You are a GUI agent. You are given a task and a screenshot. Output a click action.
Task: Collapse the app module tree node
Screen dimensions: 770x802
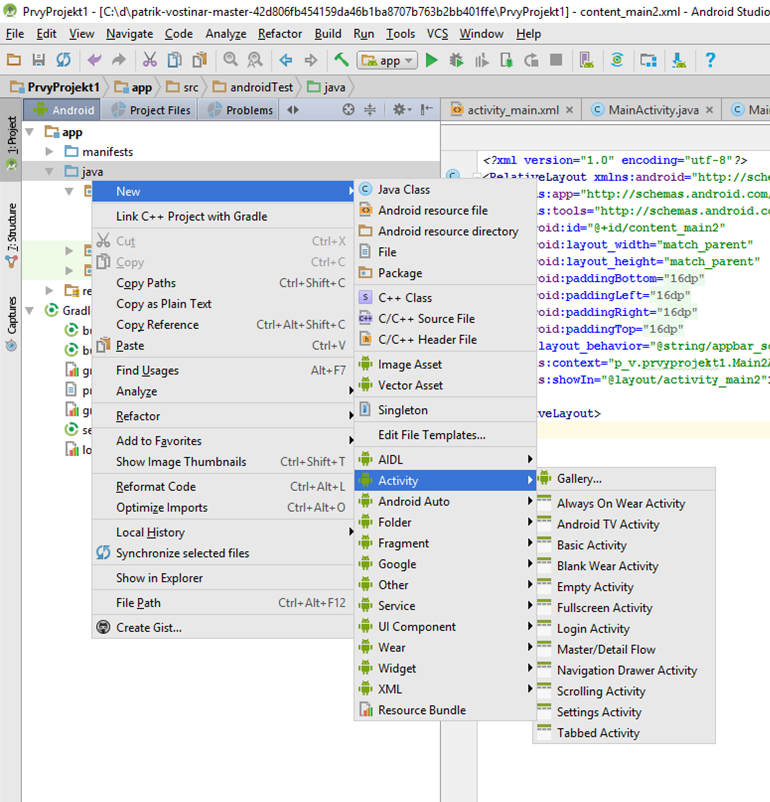pos(30,132)
